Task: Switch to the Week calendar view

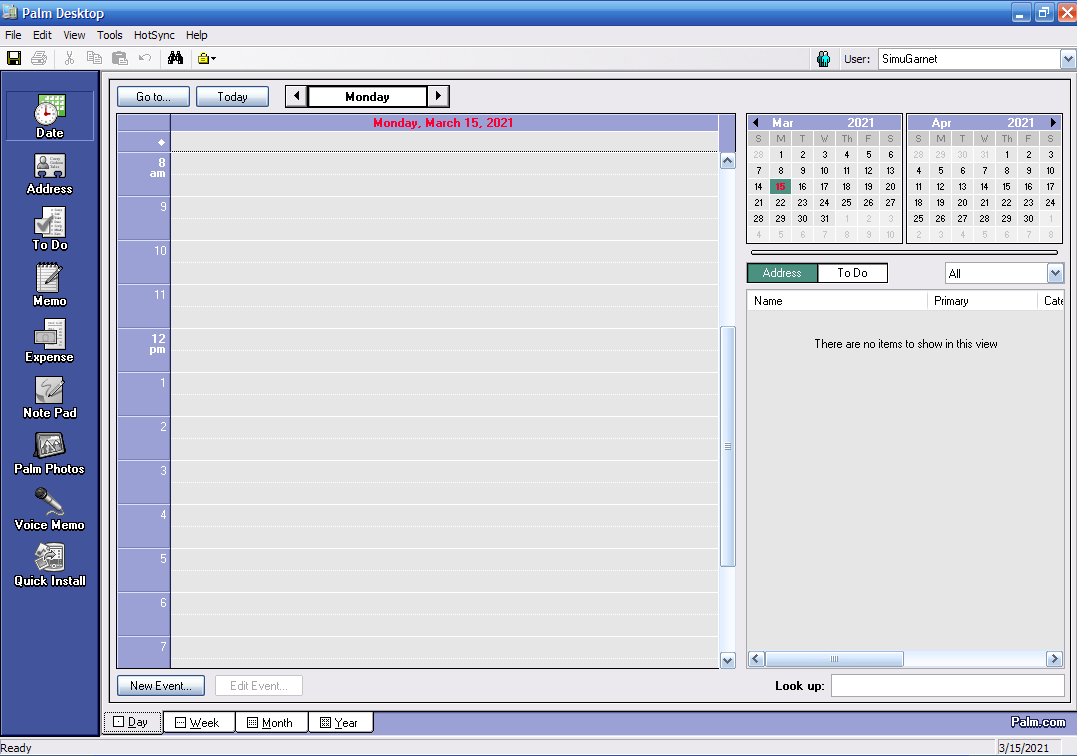Action: point(199,721)
